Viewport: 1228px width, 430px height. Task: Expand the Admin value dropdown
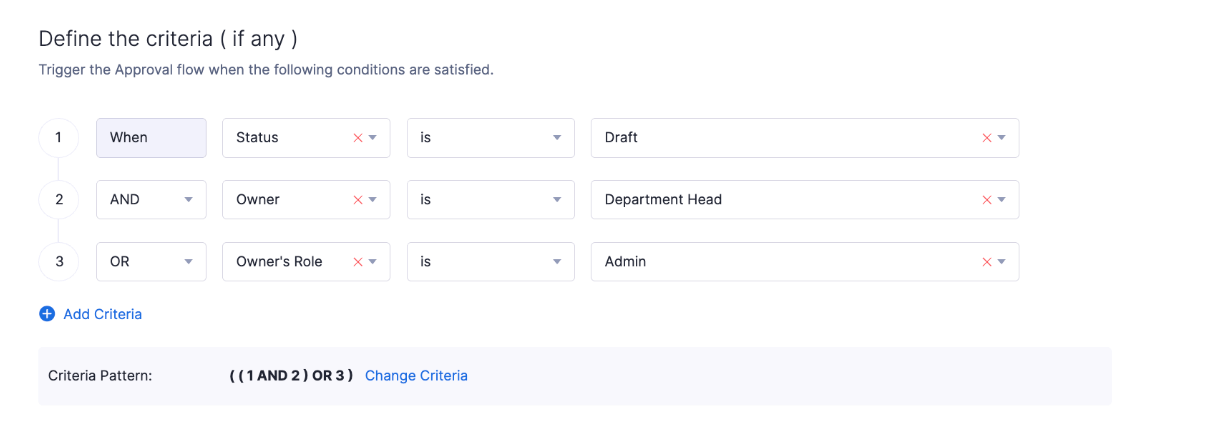coord(1002,262)
